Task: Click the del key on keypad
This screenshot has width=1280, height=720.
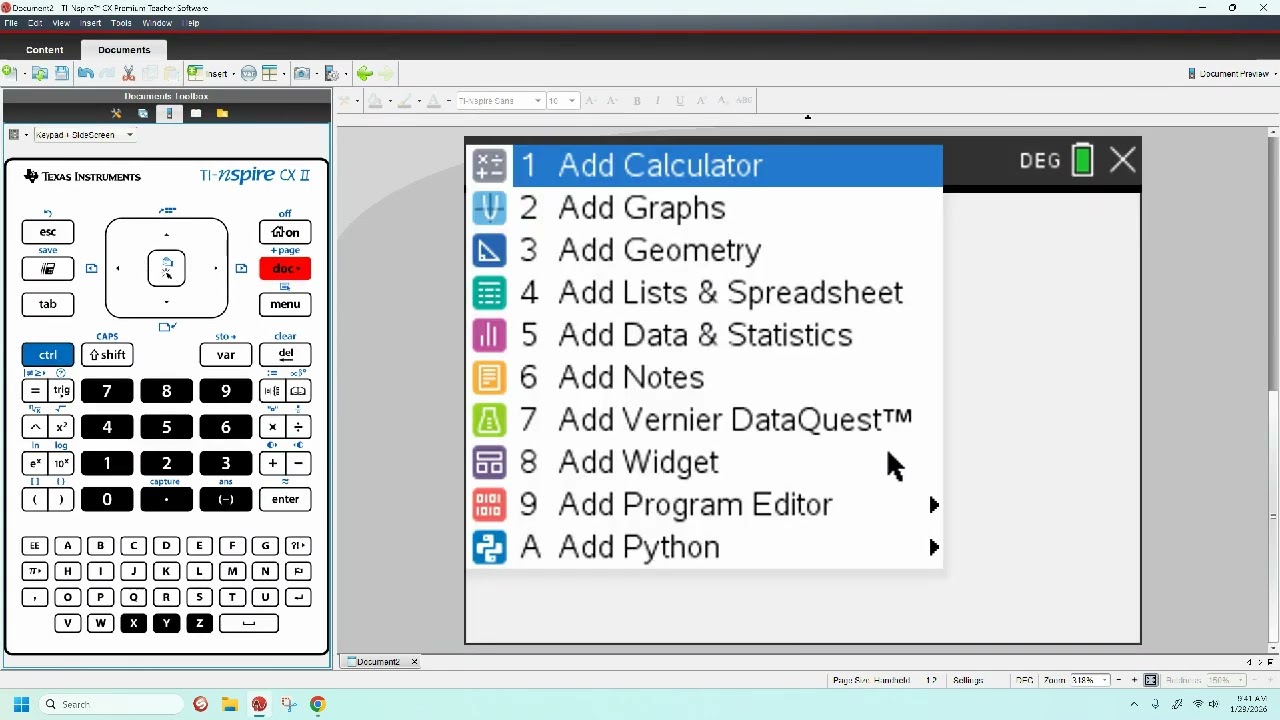Action: (285, 355)
